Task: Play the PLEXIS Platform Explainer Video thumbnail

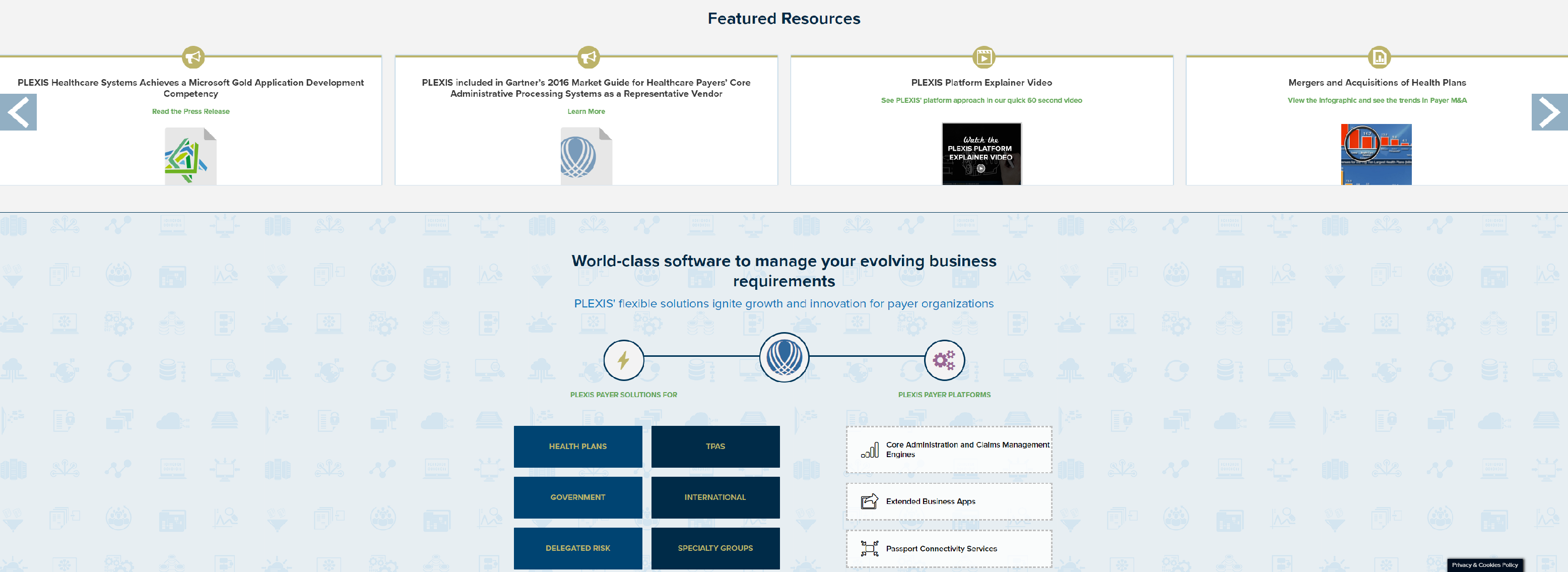Action: [x=981, y=154]
